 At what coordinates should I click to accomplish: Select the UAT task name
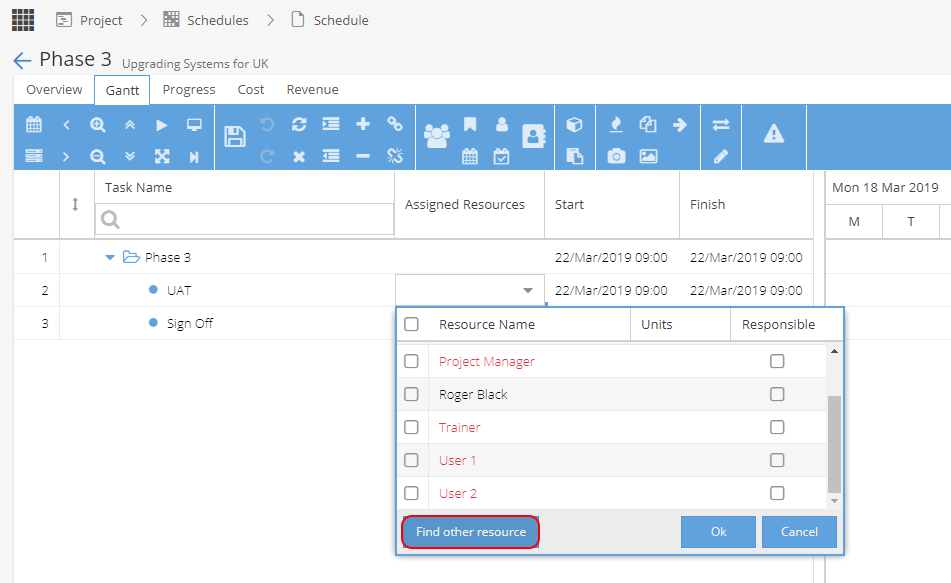179,291
